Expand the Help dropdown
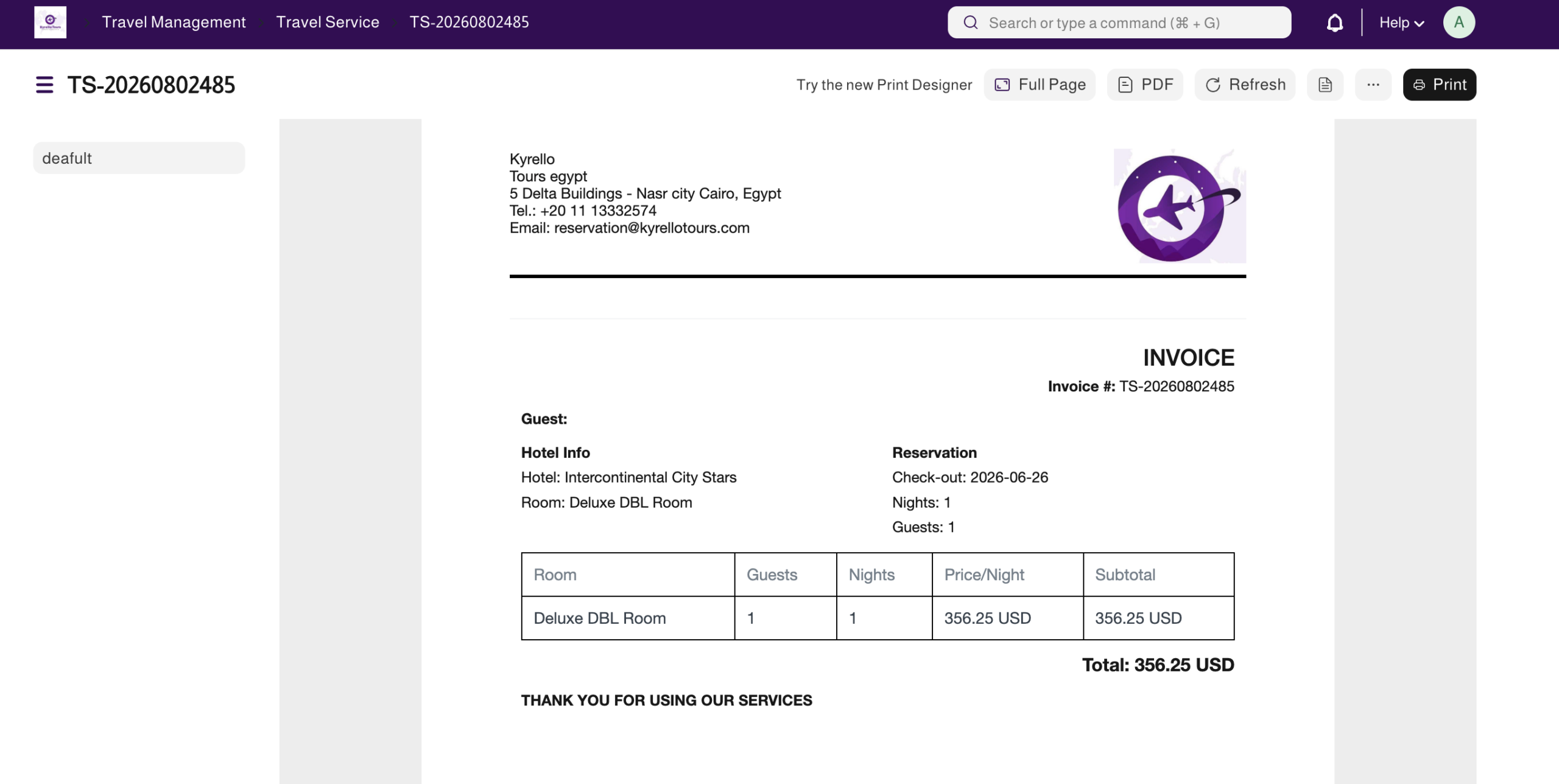 coord(1401,23)
